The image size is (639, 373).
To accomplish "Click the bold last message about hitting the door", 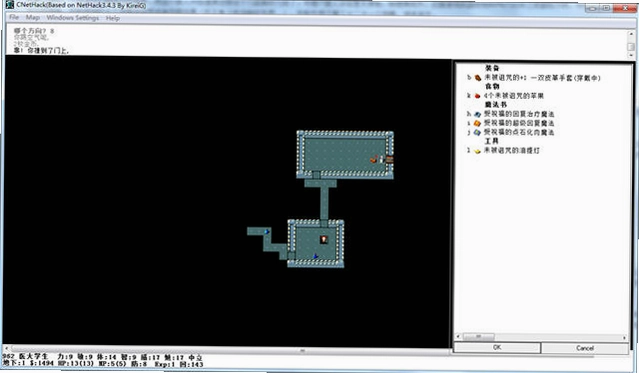I will tap(41, 51).
